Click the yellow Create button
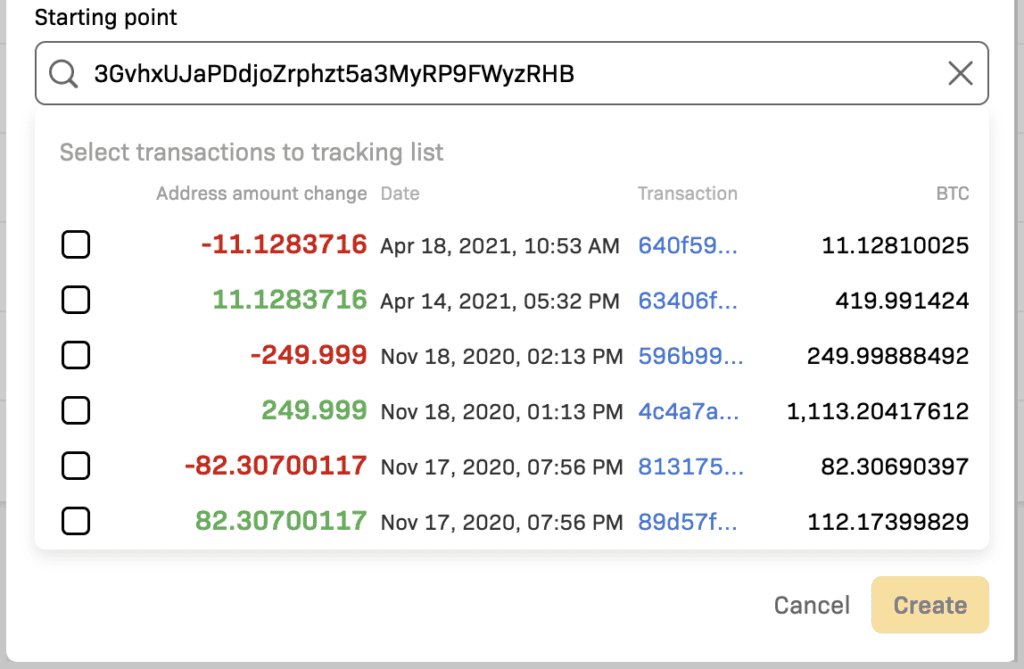This screenshot has width=1024, height=669. coord(929,605)
